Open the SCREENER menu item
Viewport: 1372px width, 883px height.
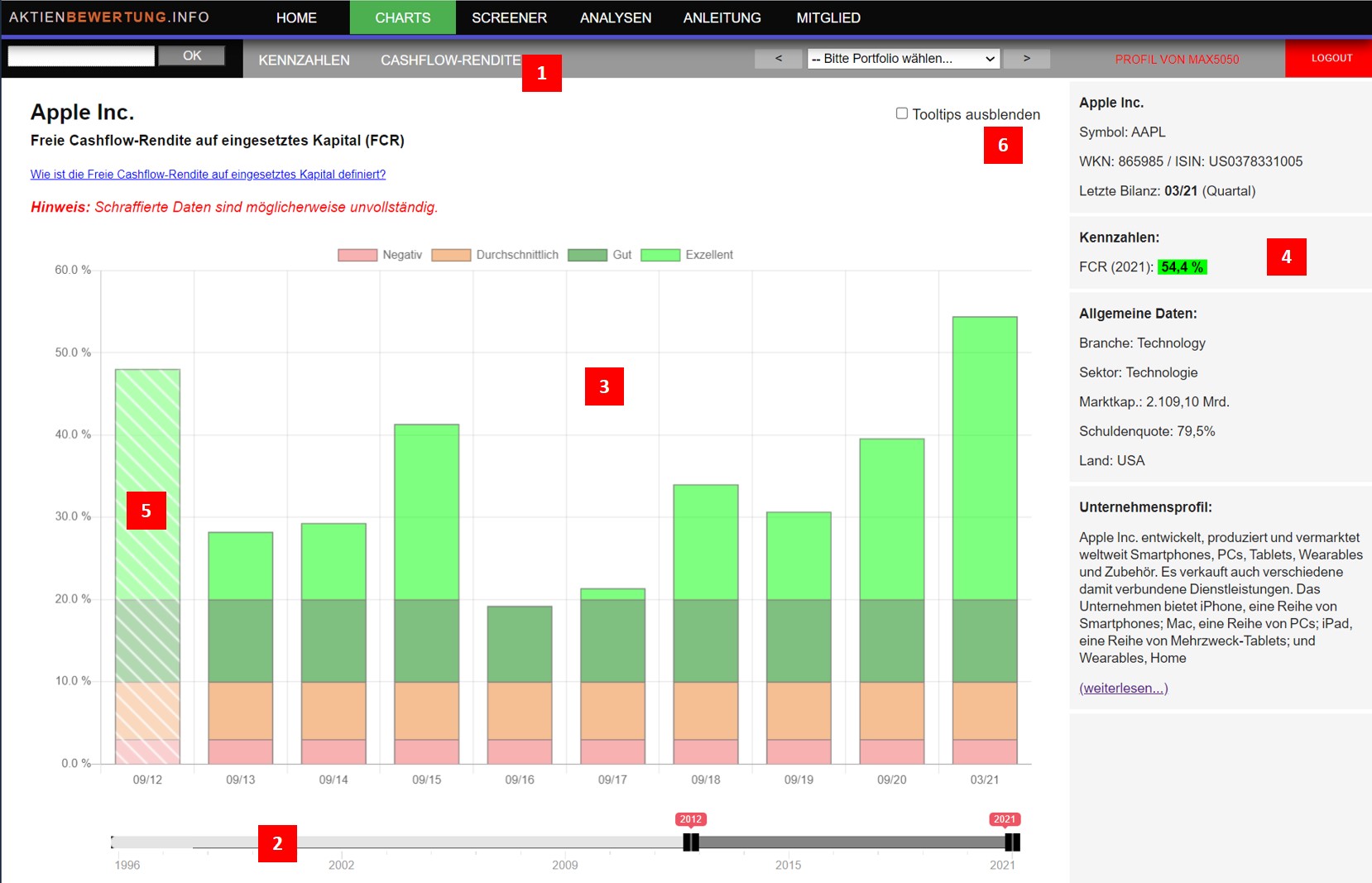509,17
